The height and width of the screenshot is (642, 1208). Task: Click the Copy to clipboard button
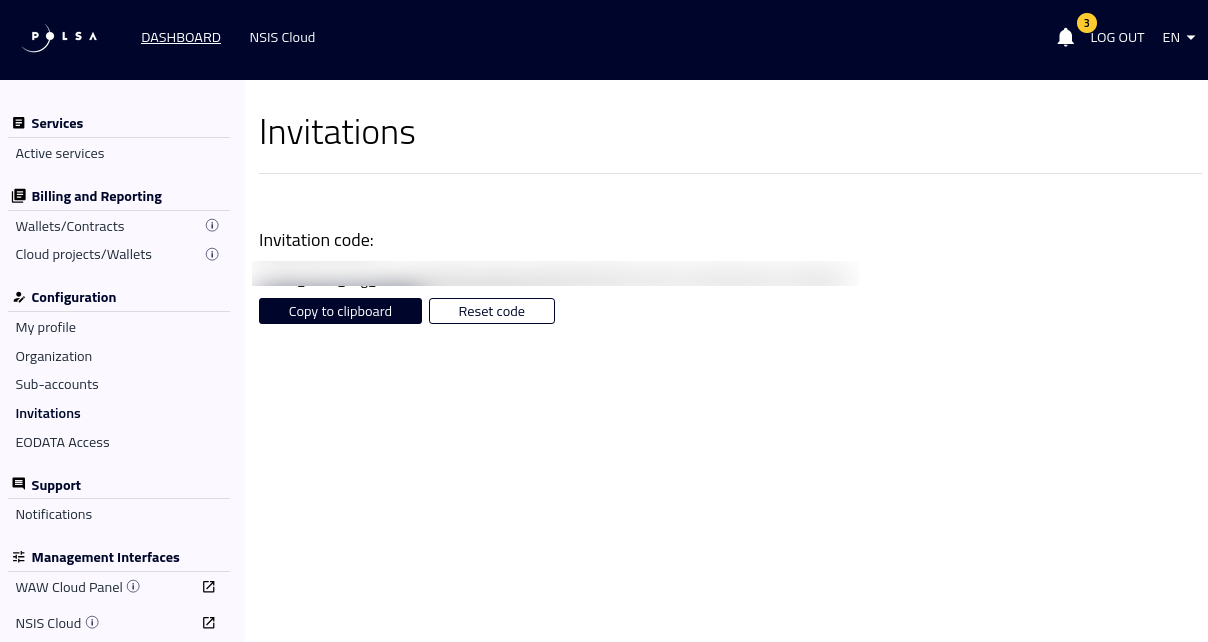(x=340, y=311)
